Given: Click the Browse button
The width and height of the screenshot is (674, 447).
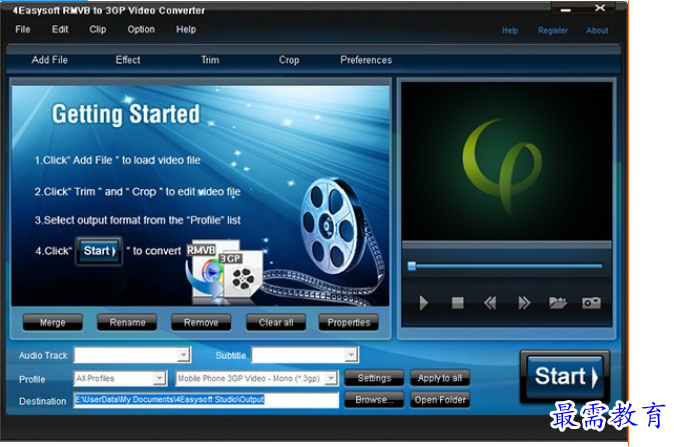Looking at the screenshot, I should [374, 400].
